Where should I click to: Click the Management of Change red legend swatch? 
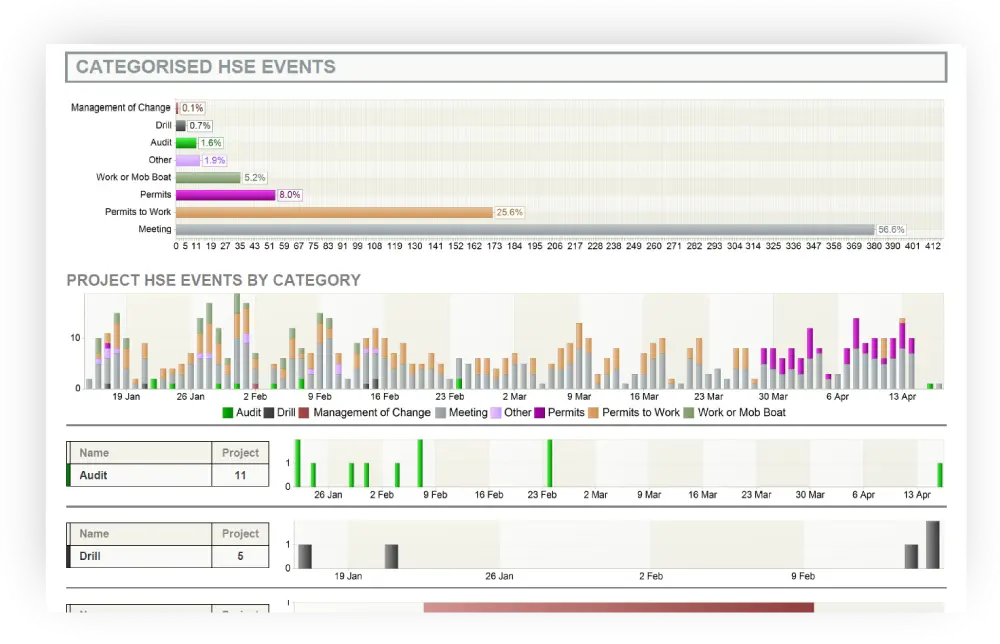[304, 413]
